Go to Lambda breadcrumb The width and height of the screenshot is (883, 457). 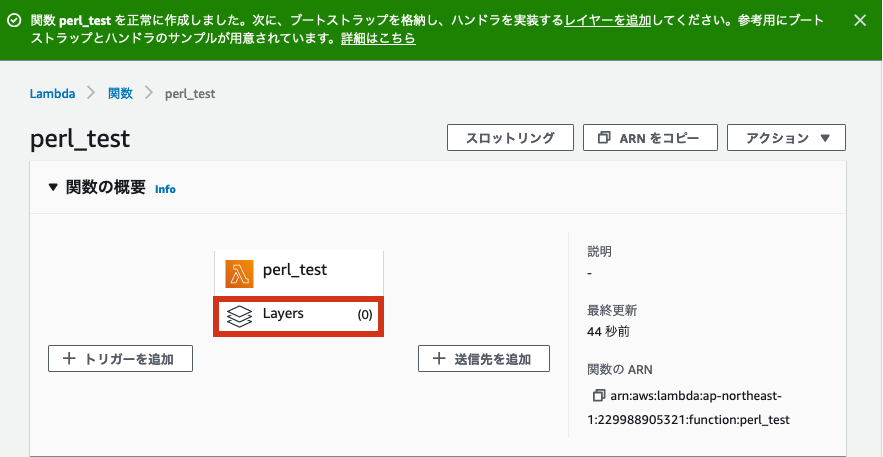[52, 93]
